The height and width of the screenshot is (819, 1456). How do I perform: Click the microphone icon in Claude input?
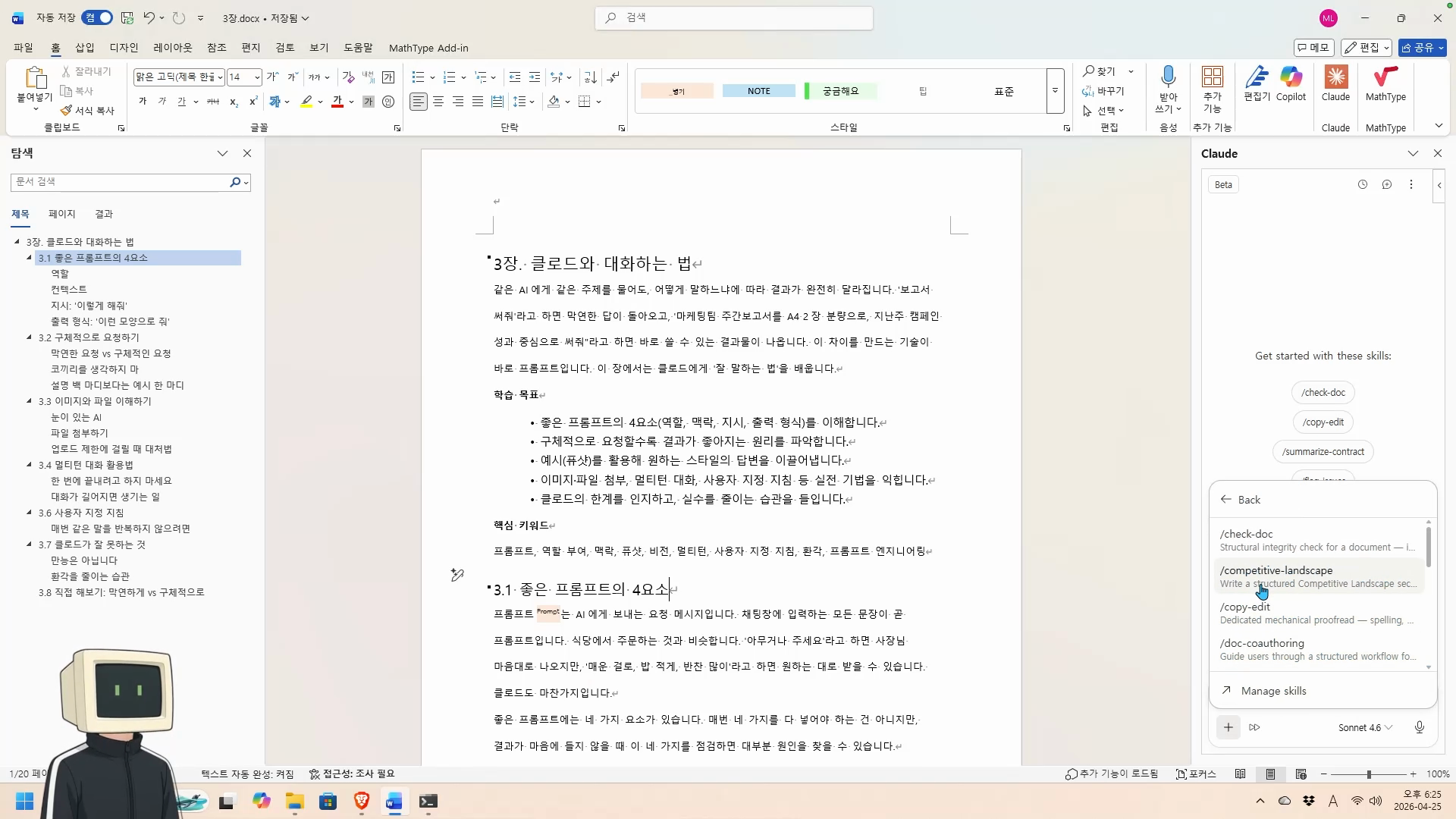[1419, 727]
